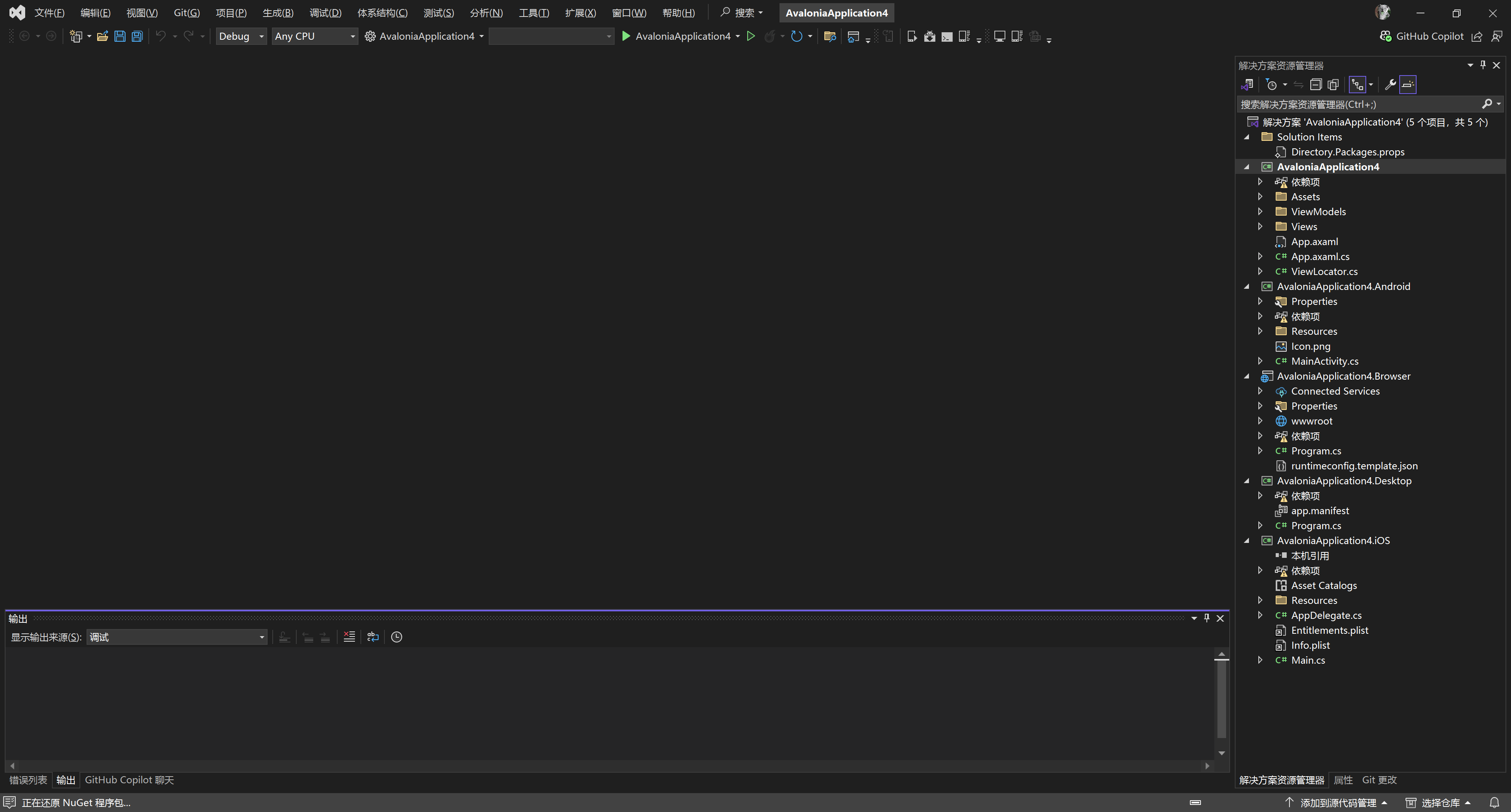Switch to the Git 更改 tab
This screenshot has width=1511, height=812.
pos(1379,780)
